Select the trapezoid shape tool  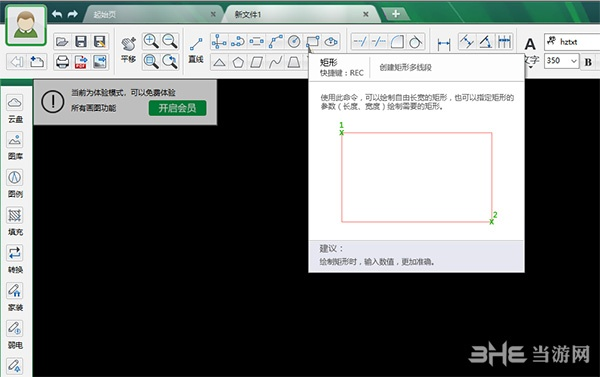coord(294,62)
